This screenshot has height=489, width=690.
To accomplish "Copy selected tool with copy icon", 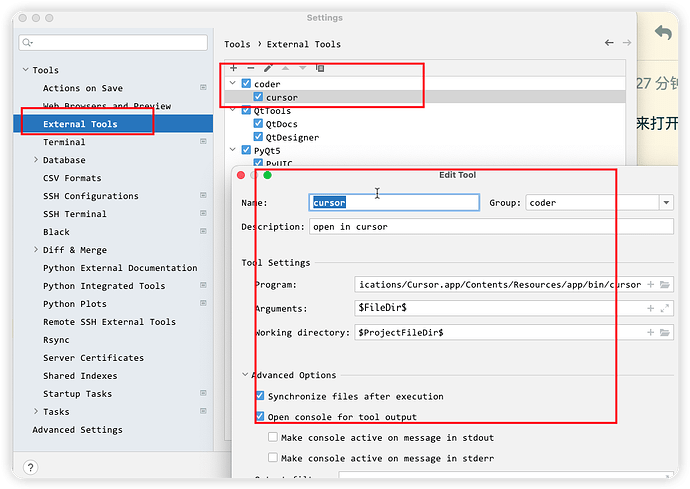I will coord(320,68).
